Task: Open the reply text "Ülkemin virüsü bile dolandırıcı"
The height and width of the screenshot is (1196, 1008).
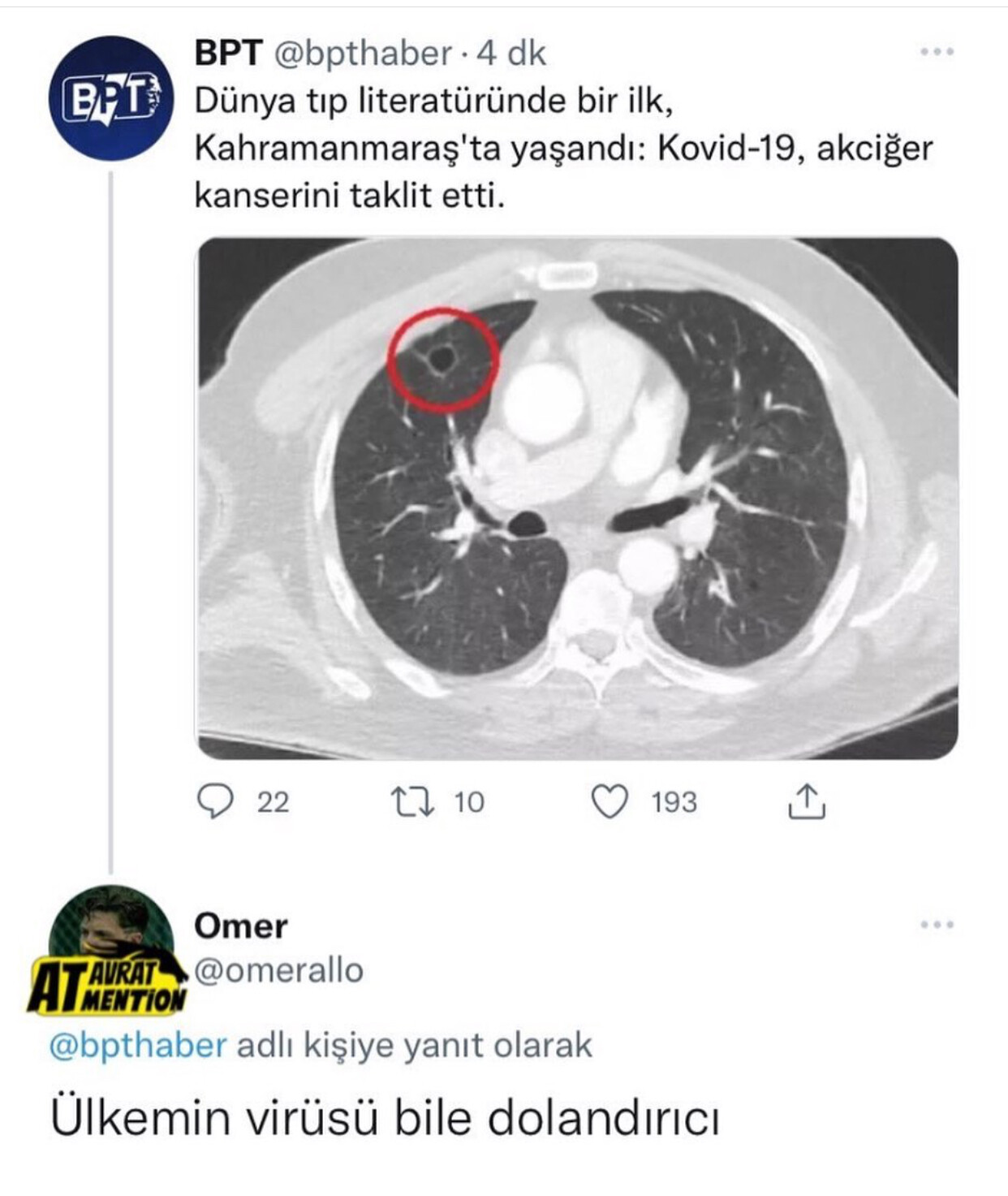Action: (385, 1118)
